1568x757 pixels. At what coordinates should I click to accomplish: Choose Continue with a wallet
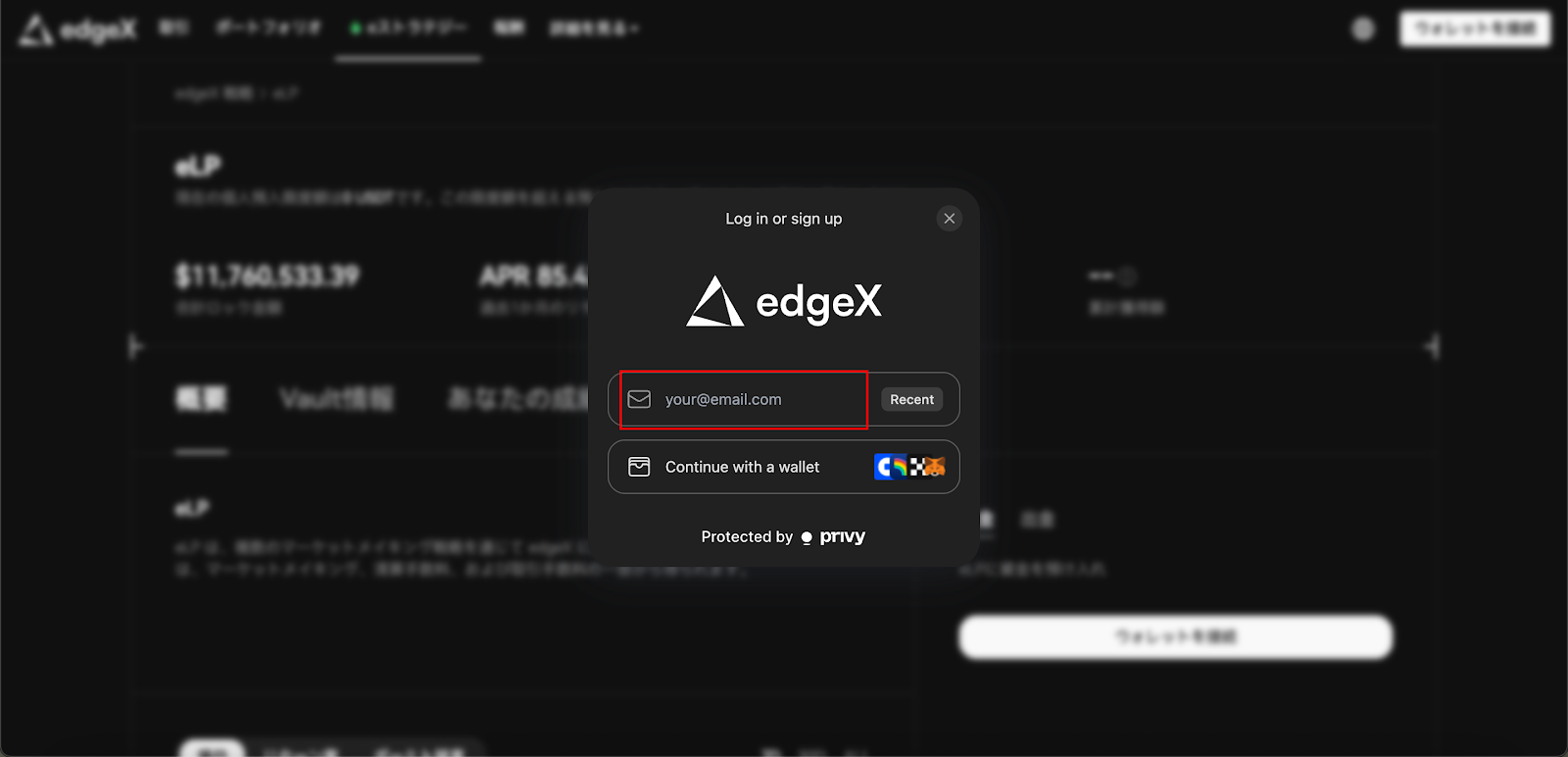[783, 467]
